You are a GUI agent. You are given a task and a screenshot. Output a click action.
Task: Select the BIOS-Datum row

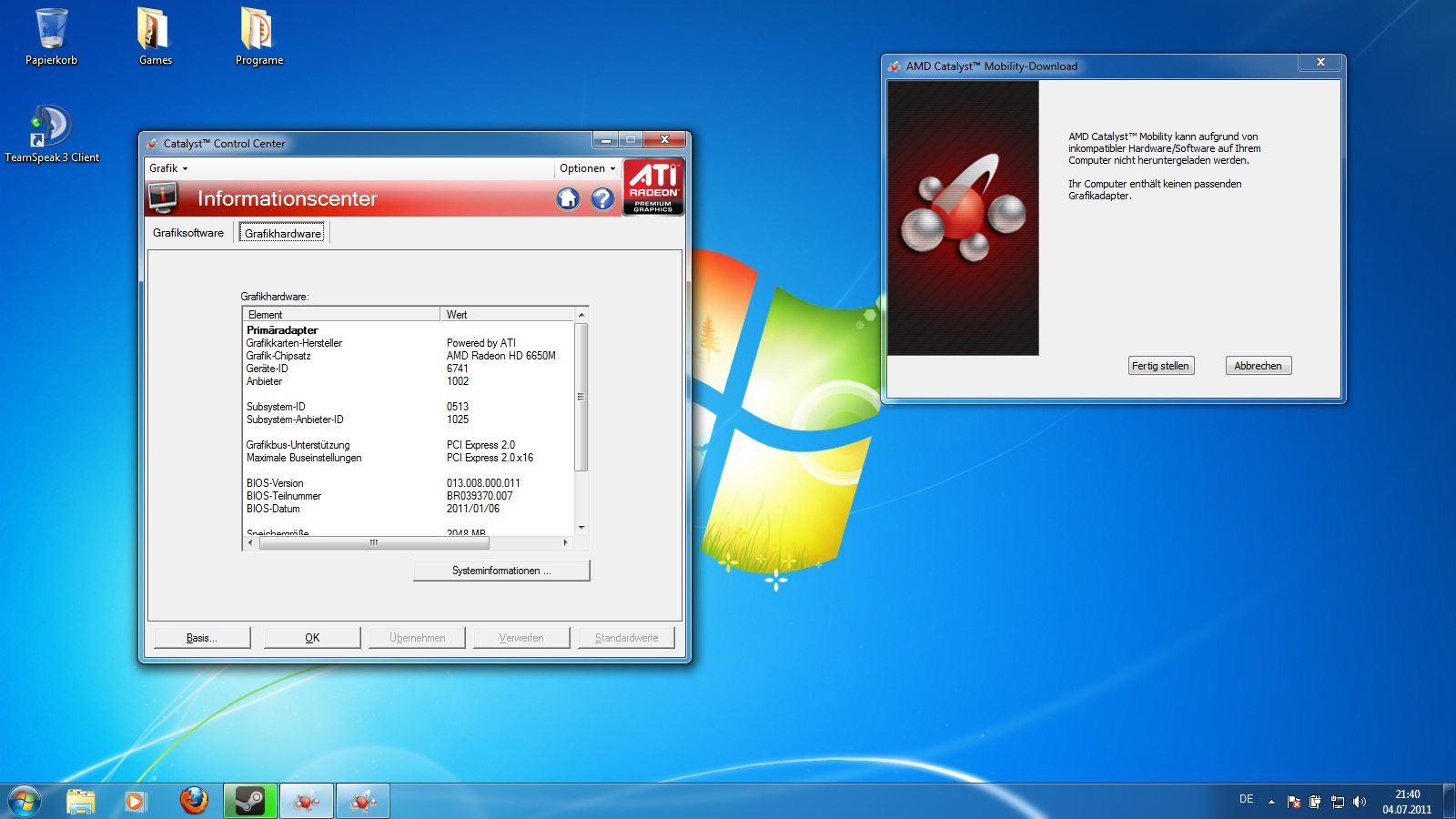[409, 509]
